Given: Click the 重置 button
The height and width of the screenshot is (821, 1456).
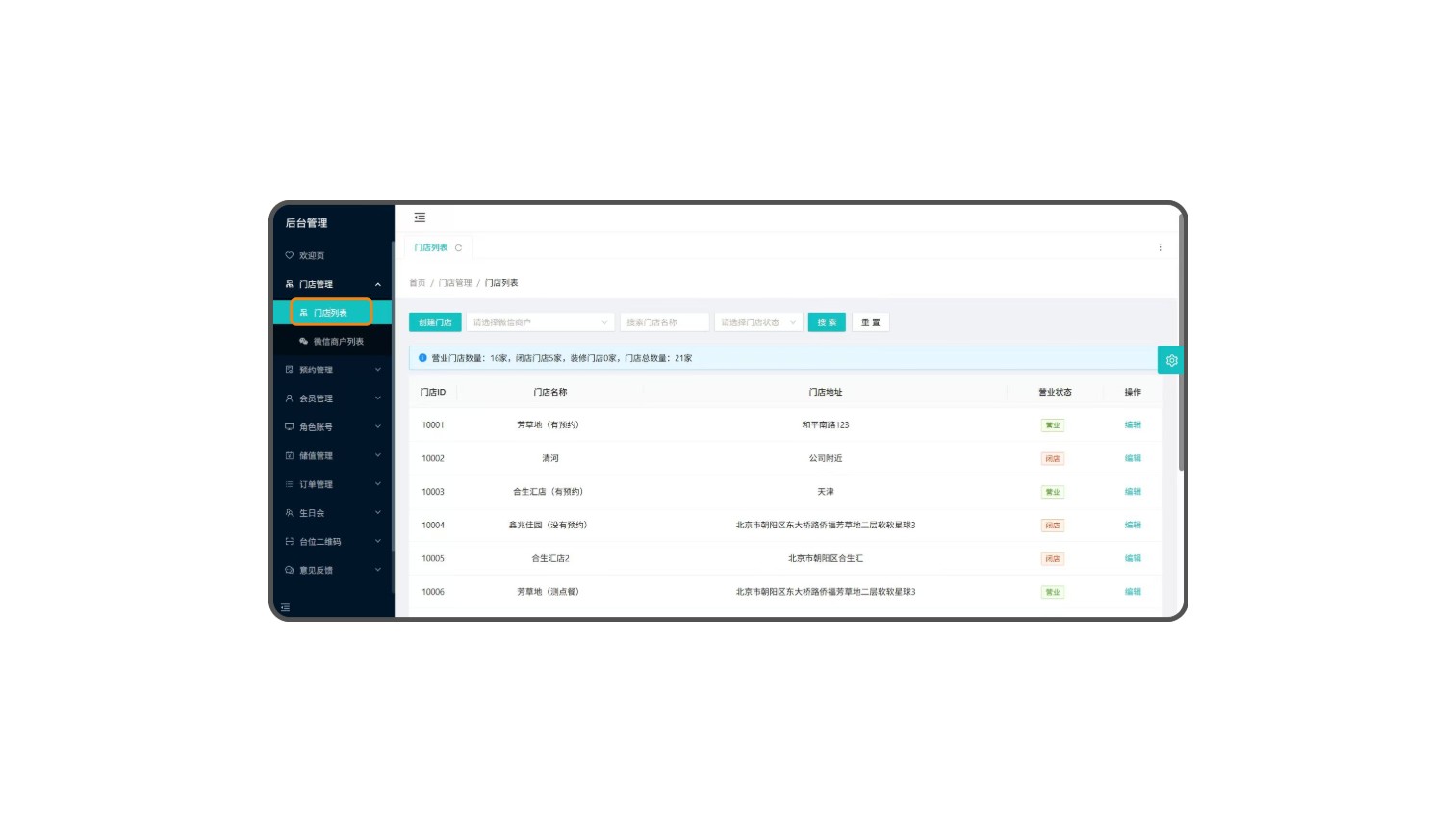Looking at the screenshot, I should tap(870, 322).
